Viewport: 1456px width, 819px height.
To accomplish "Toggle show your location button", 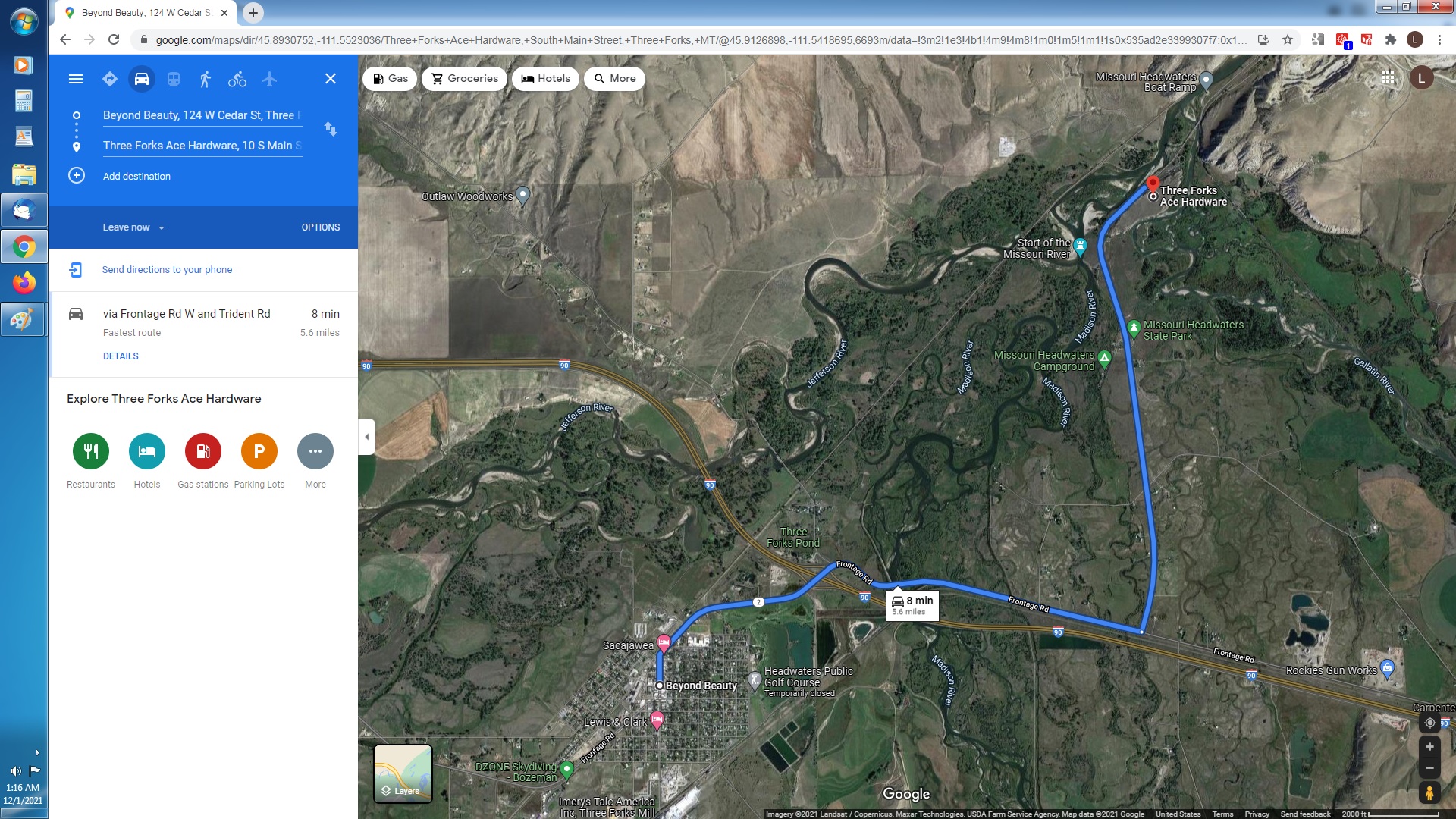I will click(x=1429, y=723).
